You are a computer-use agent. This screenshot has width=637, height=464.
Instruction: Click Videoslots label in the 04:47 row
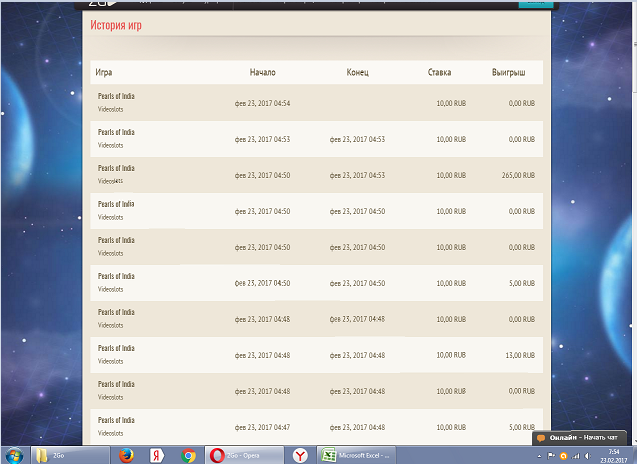110,433
